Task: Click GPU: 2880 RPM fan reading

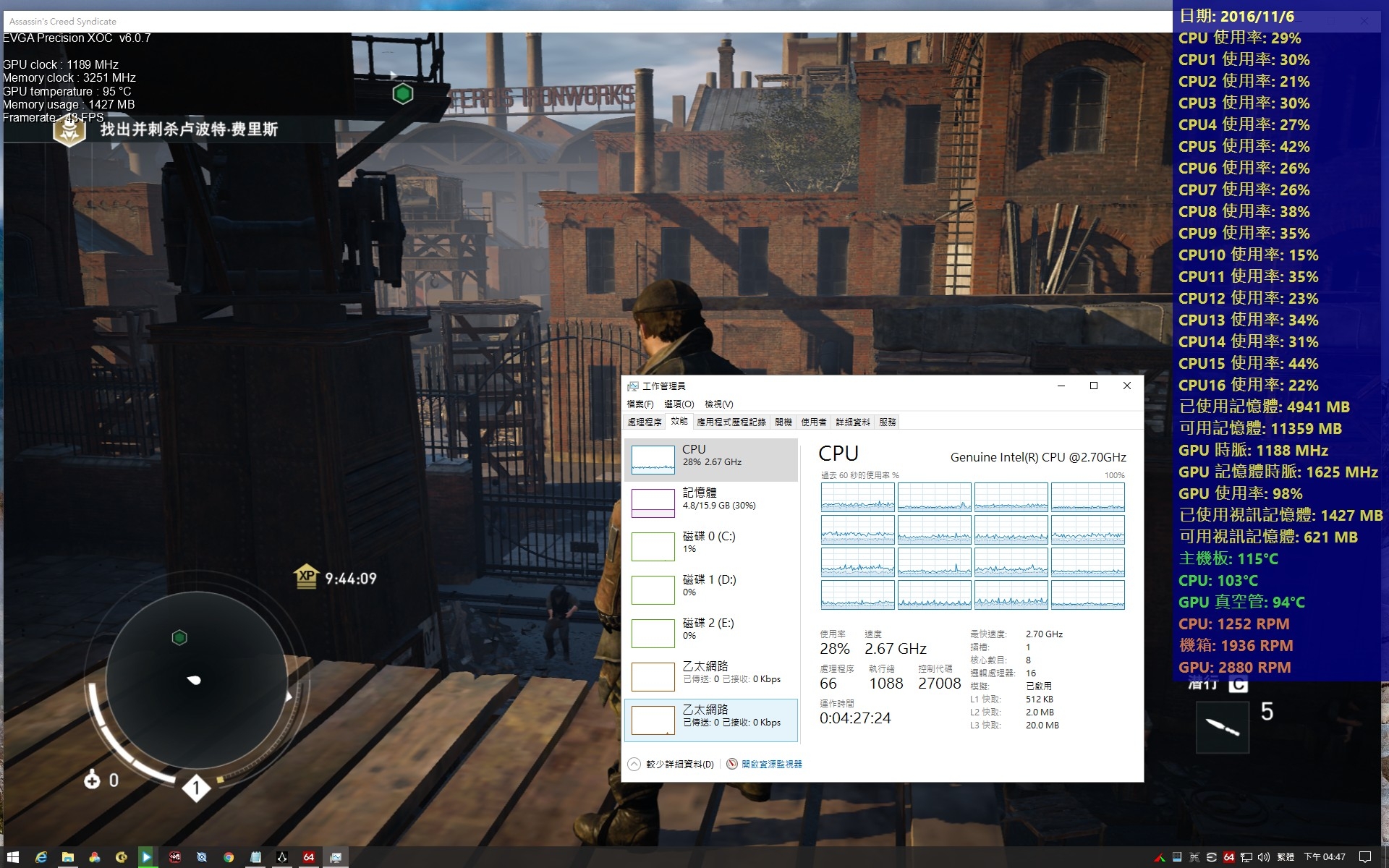Action: 1234,667
